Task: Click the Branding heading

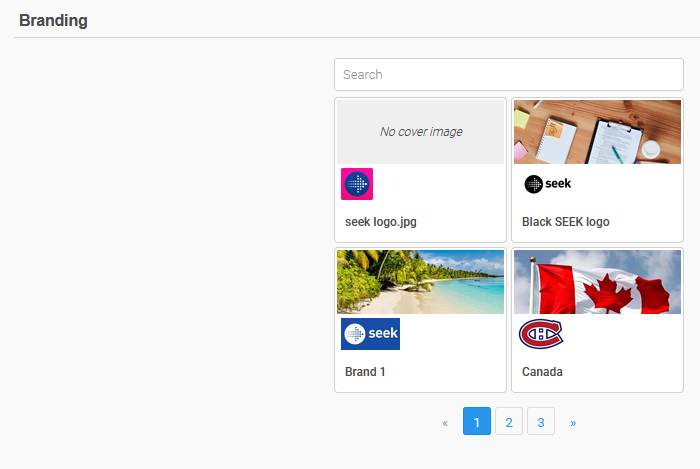Action: point(53,21)
